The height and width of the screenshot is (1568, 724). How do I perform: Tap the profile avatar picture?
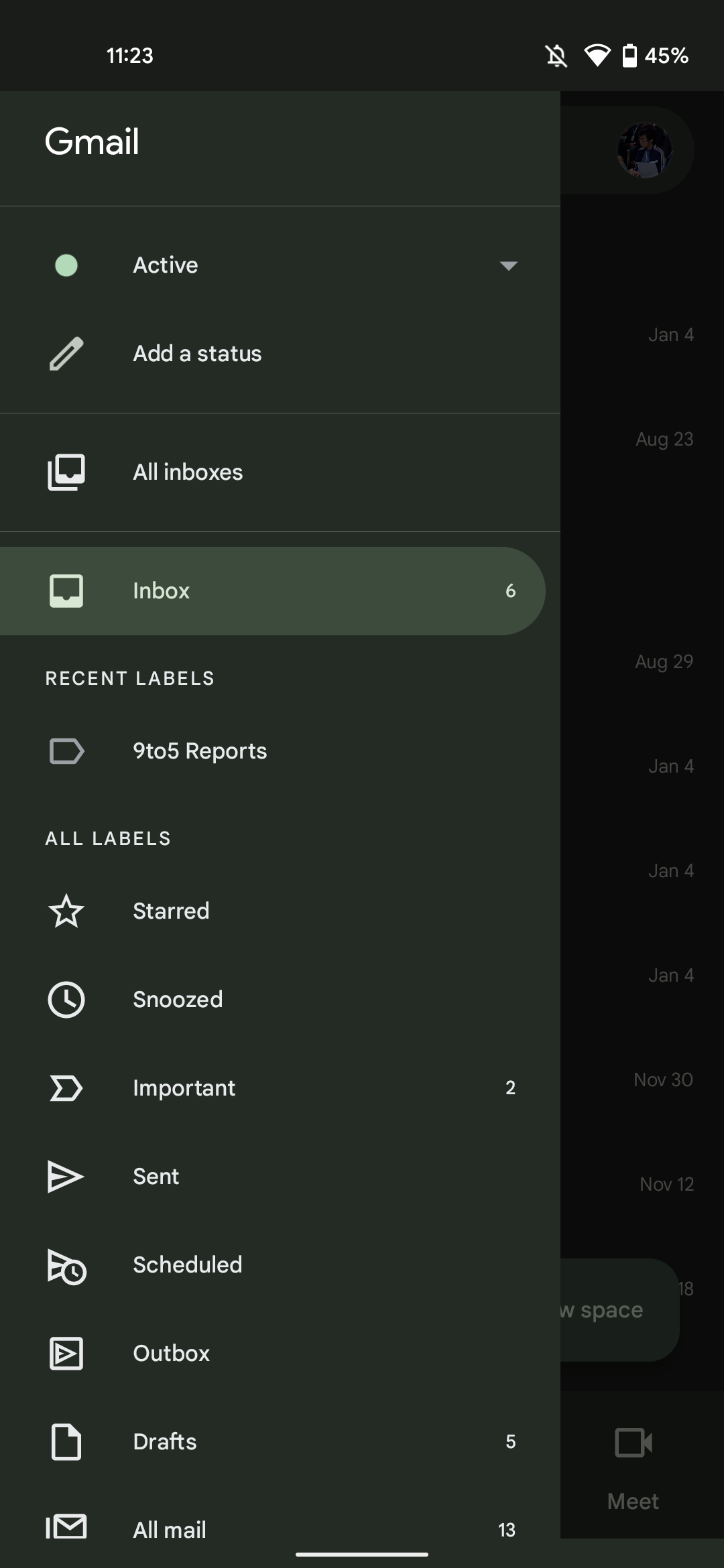coord(644,150)
